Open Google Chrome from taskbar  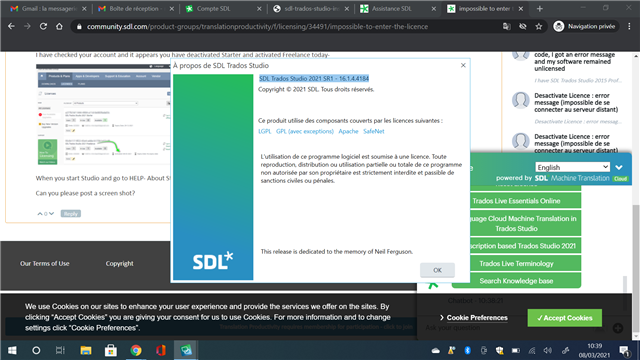click(136, 350)
